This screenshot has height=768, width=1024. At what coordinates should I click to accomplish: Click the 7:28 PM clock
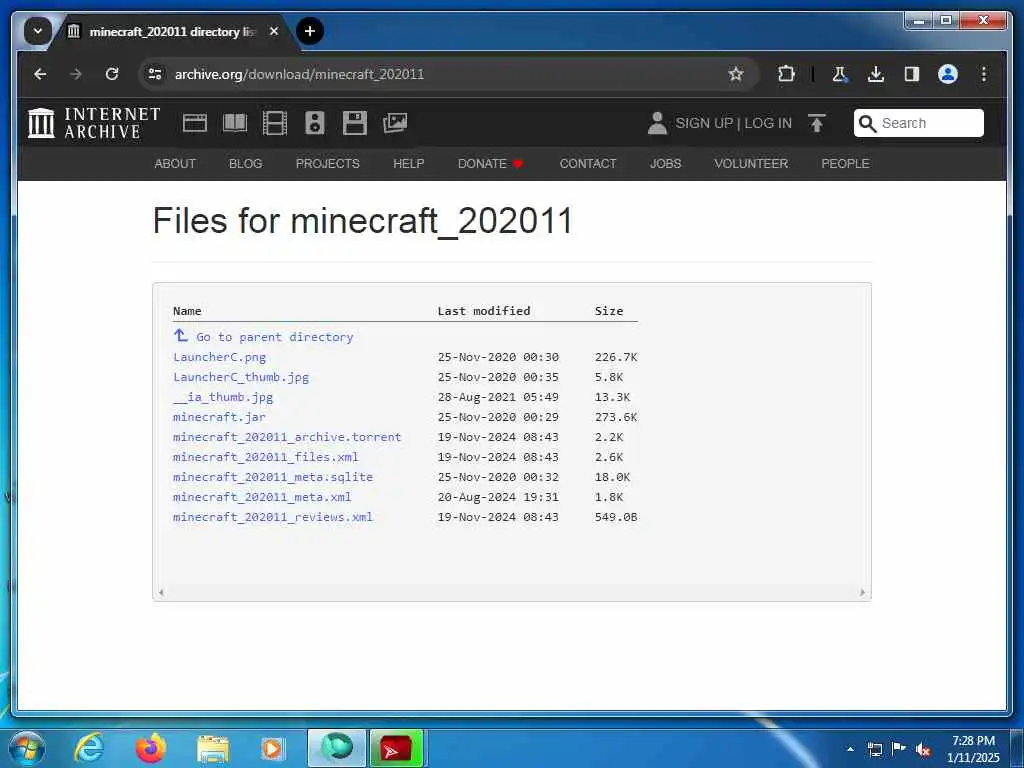tap(973, 741)
